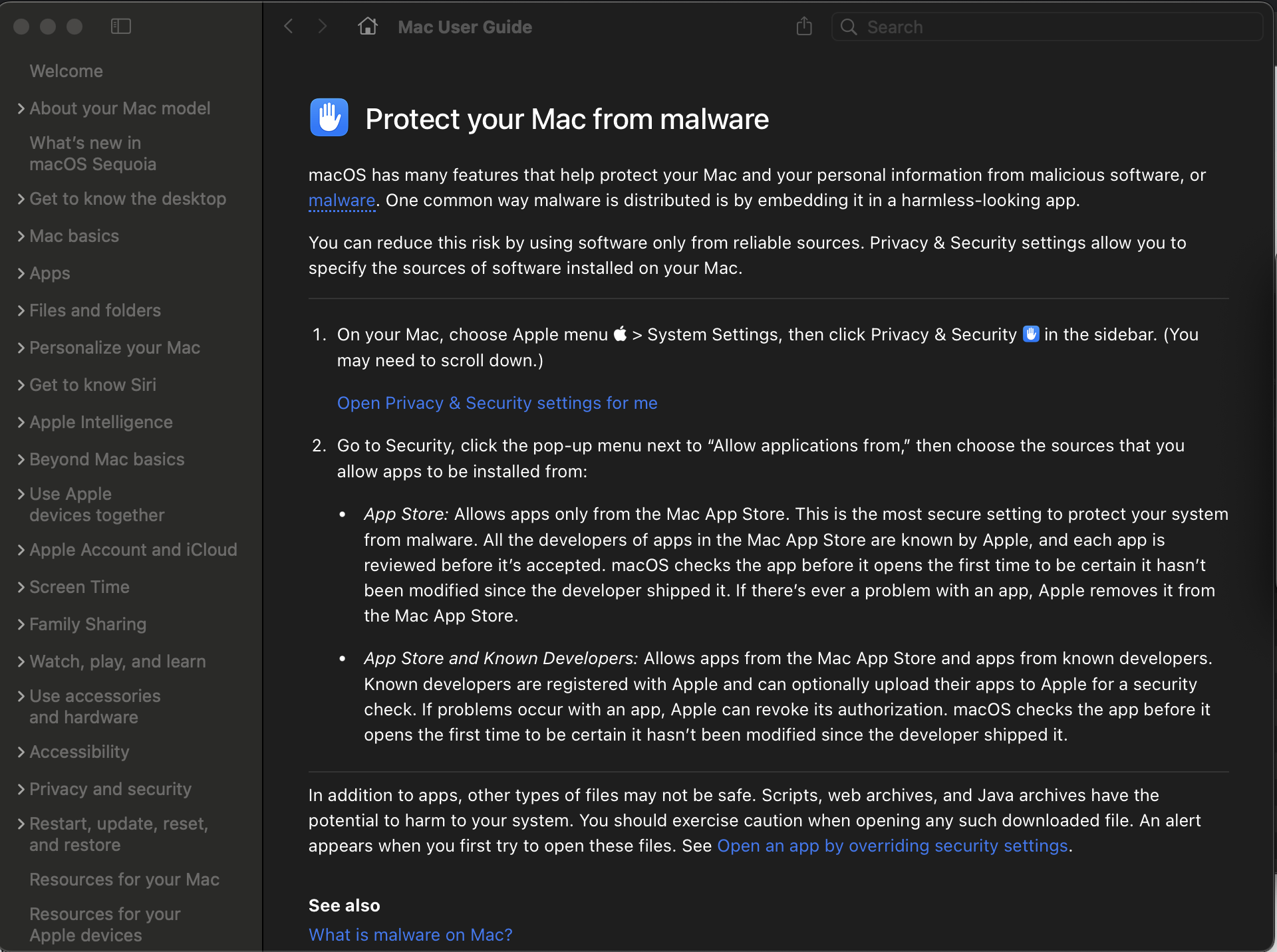The height and width of the screenshot is (952, 1277).
Task: Expand Apple Intelligence section
Action: pyautogui.click(x=21, y=422)
